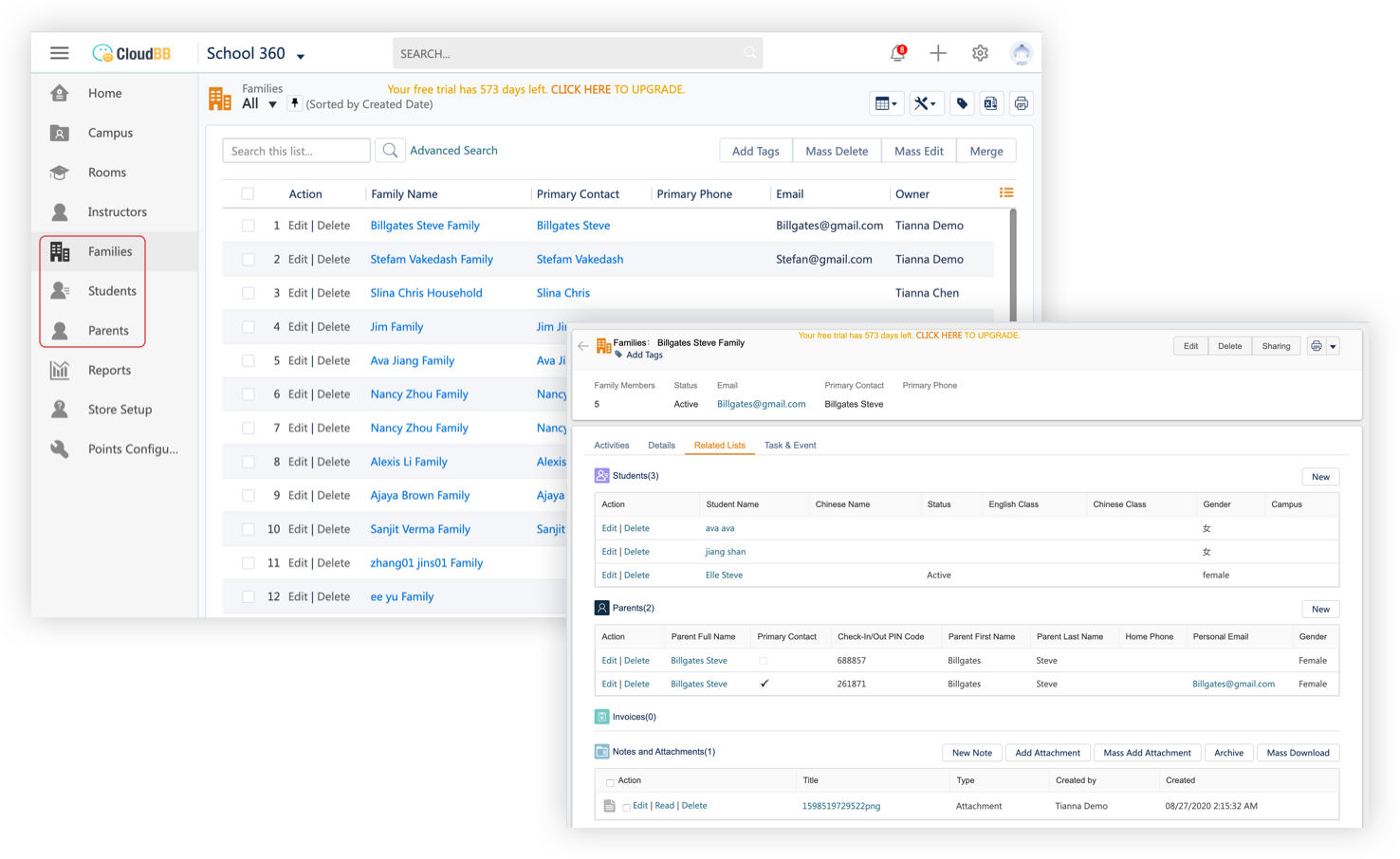Click the Sharing button
Screen dimensions: 1400x859
[x=1276, y=346]
